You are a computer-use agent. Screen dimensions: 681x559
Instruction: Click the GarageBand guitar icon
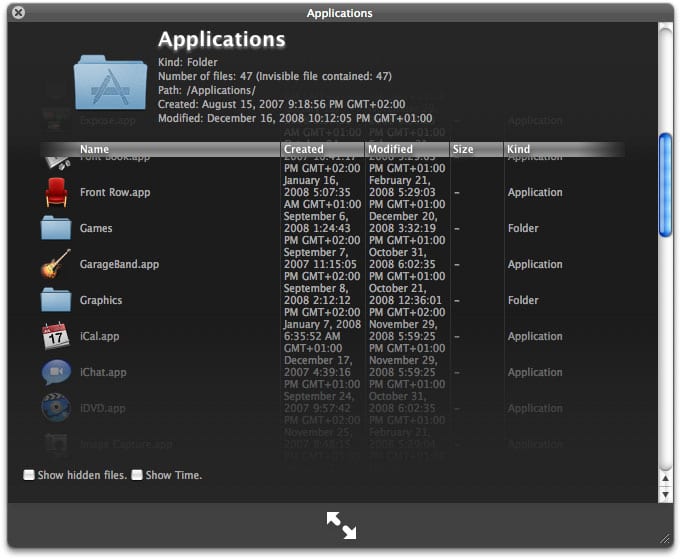[56, 264]
